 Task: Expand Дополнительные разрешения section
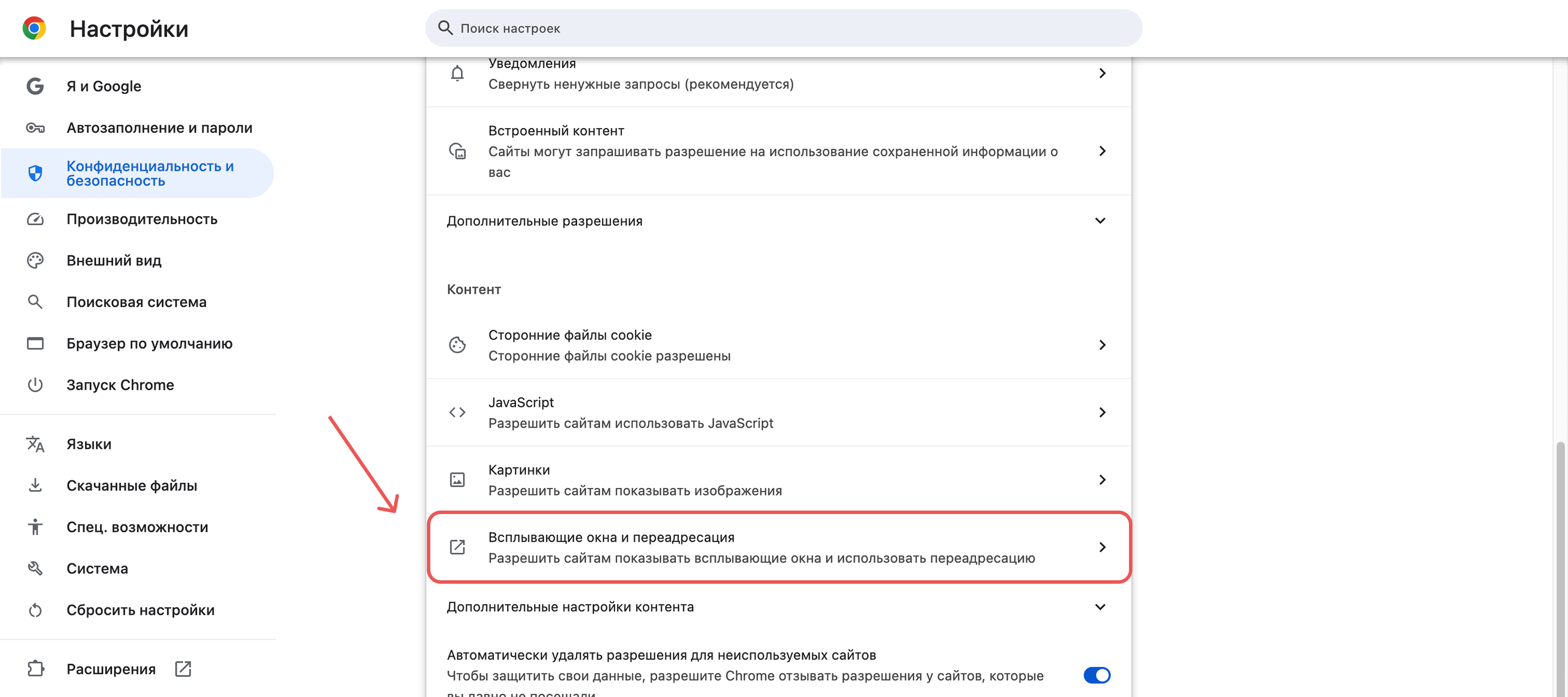778,220
